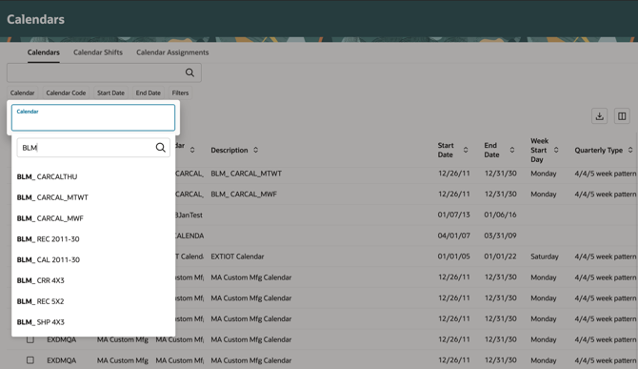
Task: Select BLM_ REC 2011-30 option
Action: (x=93, y=239)
